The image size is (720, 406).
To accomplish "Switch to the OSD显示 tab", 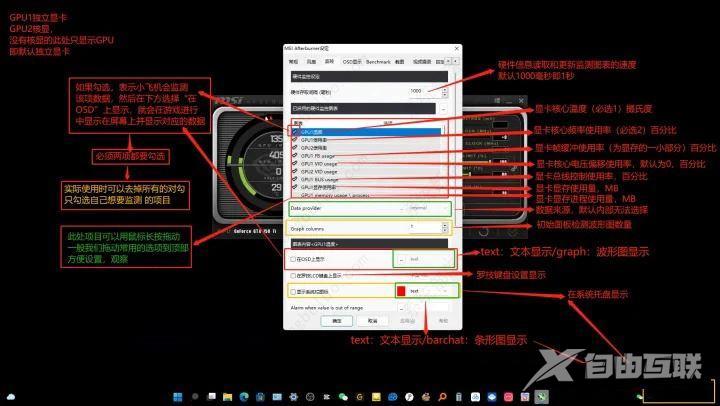I will tap(352, 62).
